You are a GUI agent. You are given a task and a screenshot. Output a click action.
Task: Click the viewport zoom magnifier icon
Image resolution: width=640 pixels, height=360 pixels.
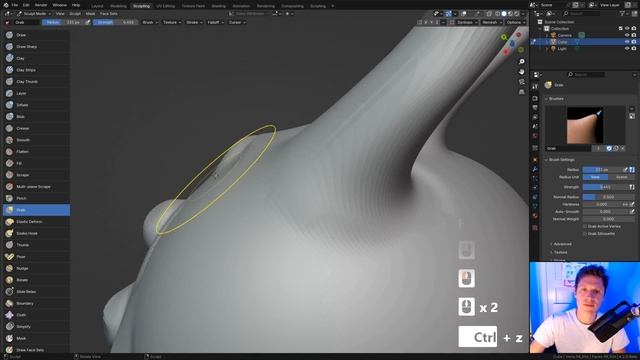tap(521, 62)
